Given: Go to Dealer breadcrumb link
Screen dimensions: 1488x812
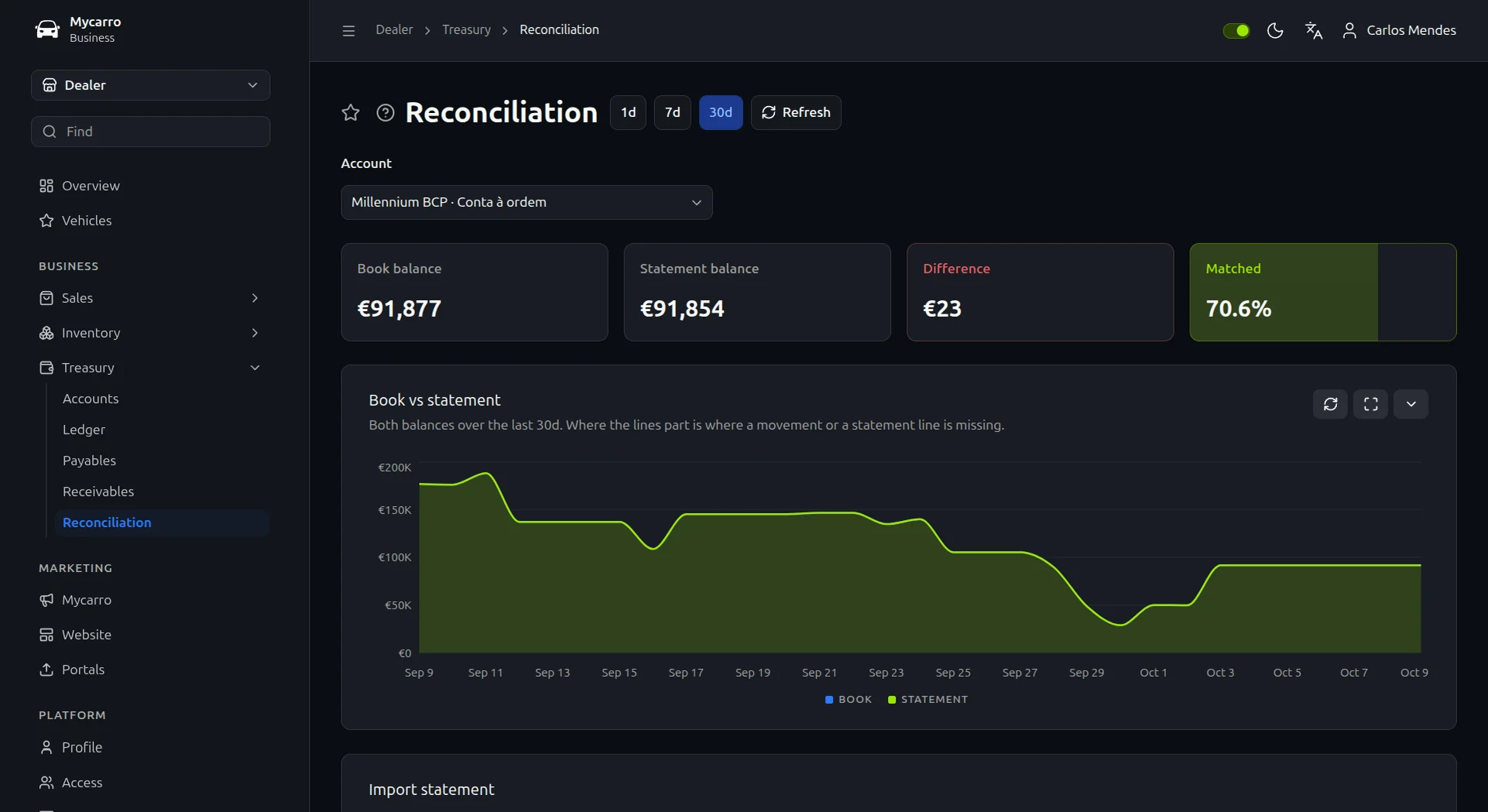Looking at the screenshot, I should coord(394,30).
